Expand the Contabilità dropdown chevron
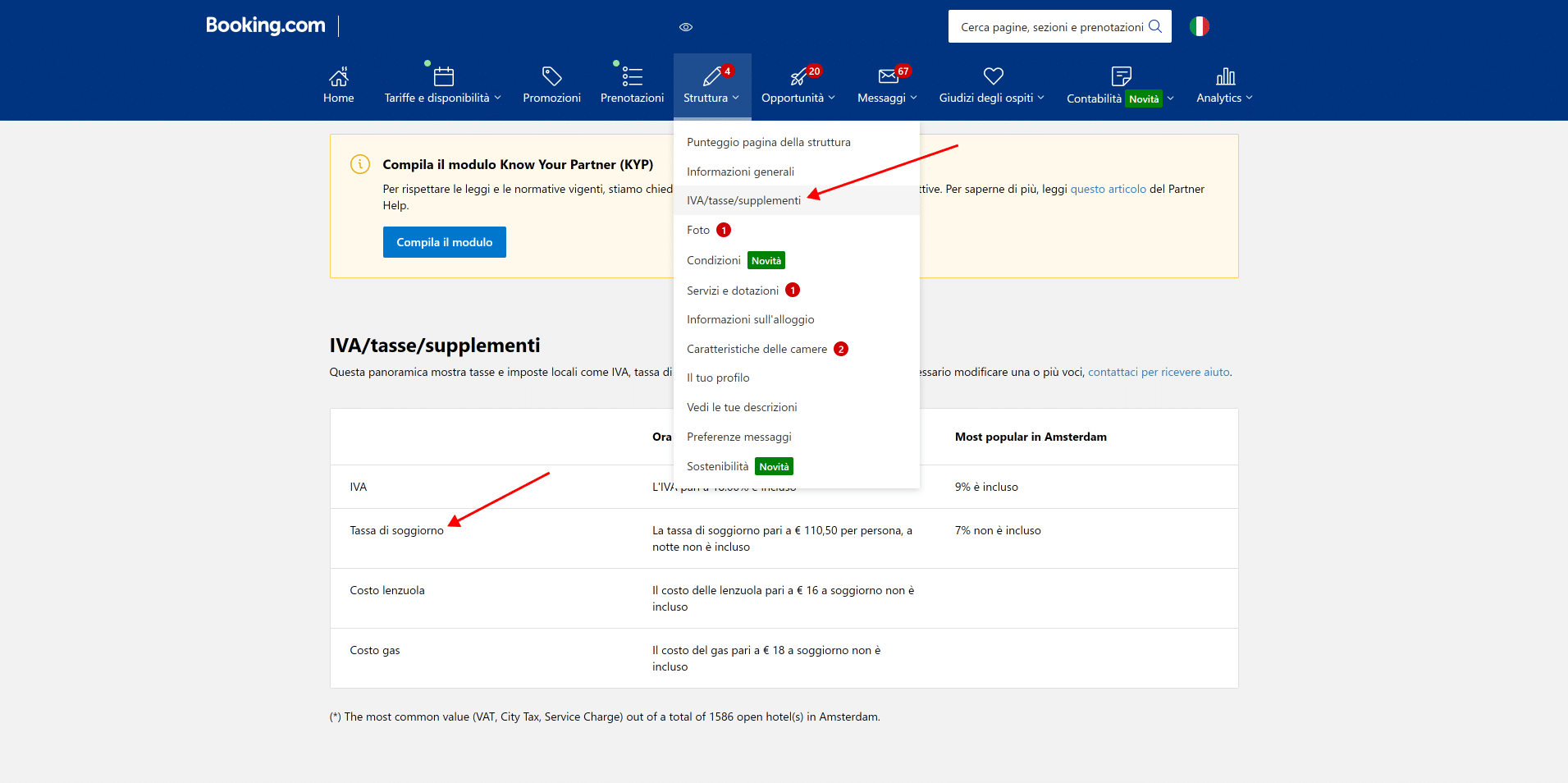Screen dimensions: 1568x783 [x=1170, y=98]
